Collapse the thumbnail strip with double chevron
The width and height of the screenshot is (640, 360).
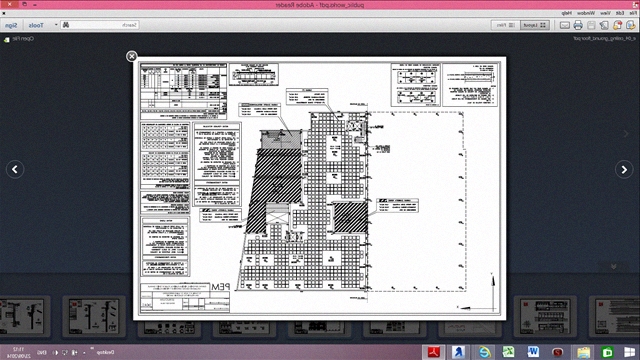[x=613, y=266]
